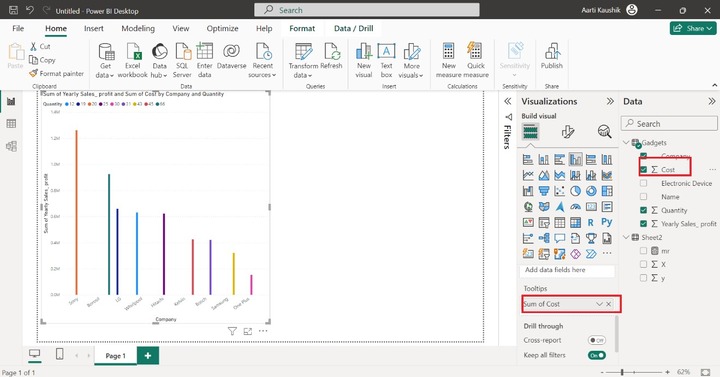This screenshot has width=720, height=377.
Task: Open the Format visual pane
Action: coord(568,132)
